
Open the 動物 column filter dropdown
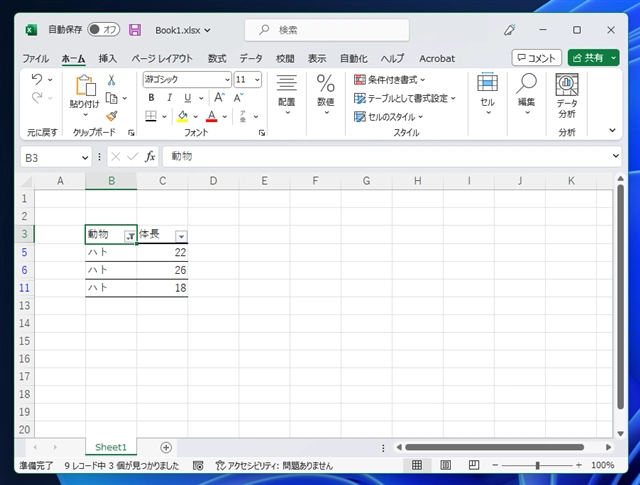(129, 235)
